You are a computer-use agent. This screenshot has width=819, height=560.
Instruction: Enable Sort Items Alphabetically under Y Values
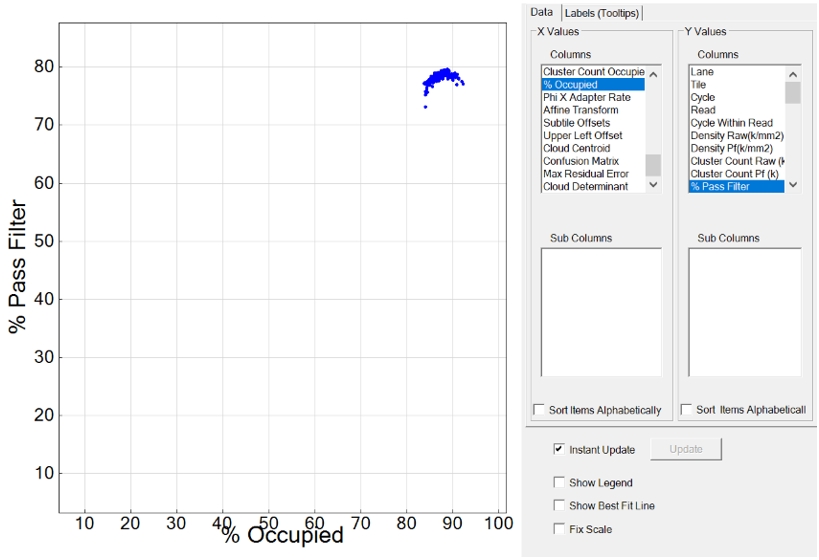pos(688,410)
